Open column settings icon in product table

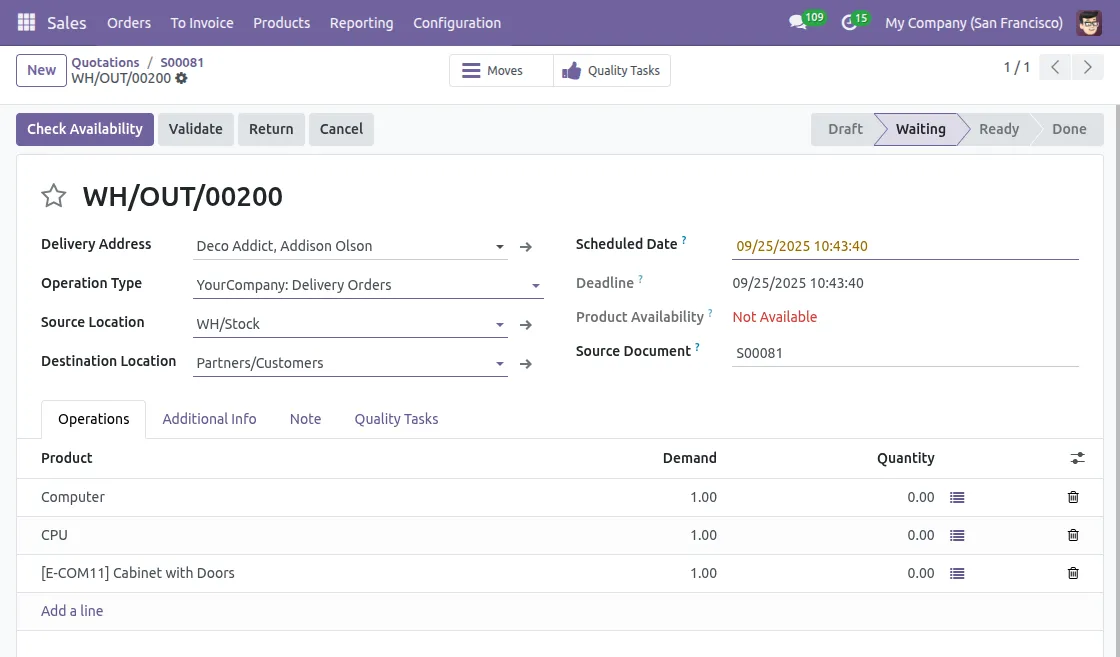tap(1077, 458)
